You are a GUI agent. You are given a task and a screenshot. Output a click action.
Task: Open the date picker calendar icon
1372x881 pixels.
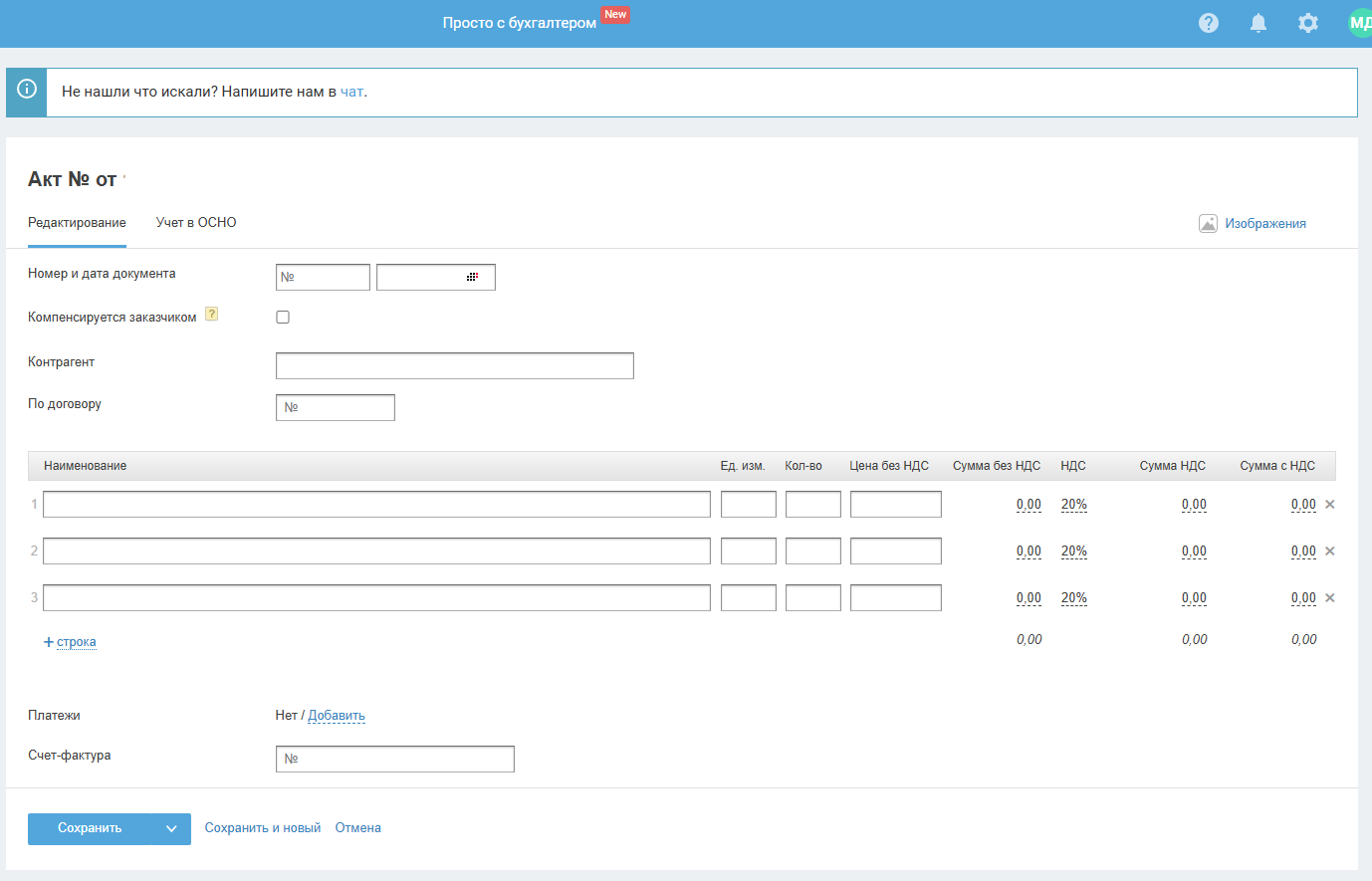tap(472, 277)
